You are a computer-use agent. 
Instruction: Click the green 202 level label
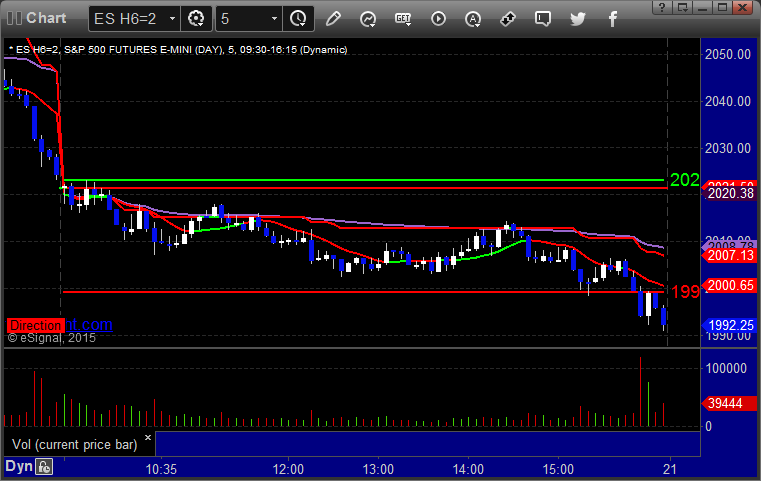pyautogui.click(x=684, y=180)
